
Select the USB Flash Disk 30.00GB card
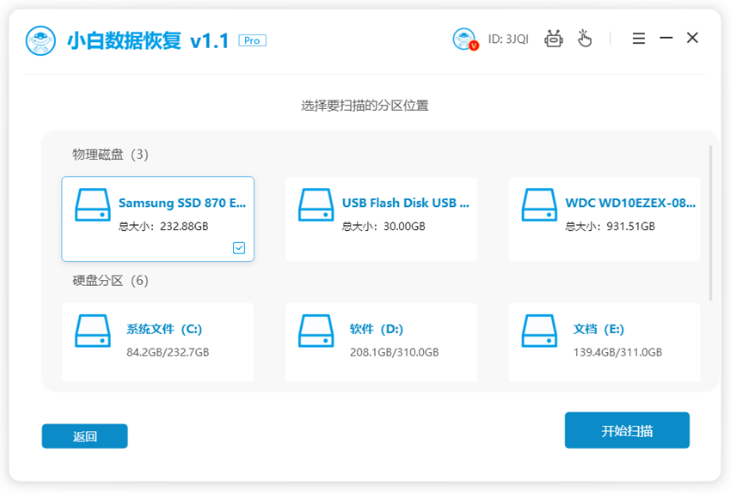pos(381,219)
